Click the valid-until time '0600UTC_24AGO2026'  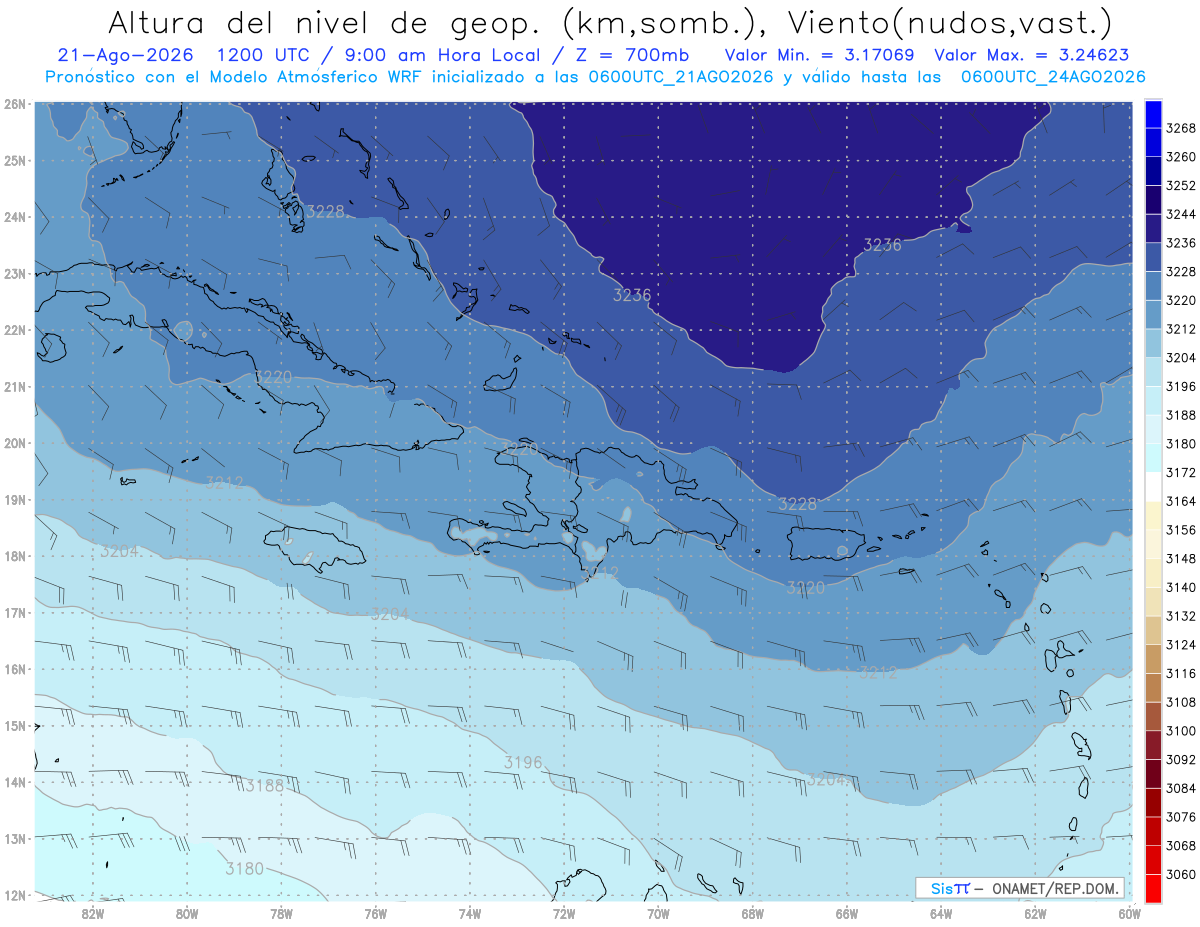(1053, 77)
